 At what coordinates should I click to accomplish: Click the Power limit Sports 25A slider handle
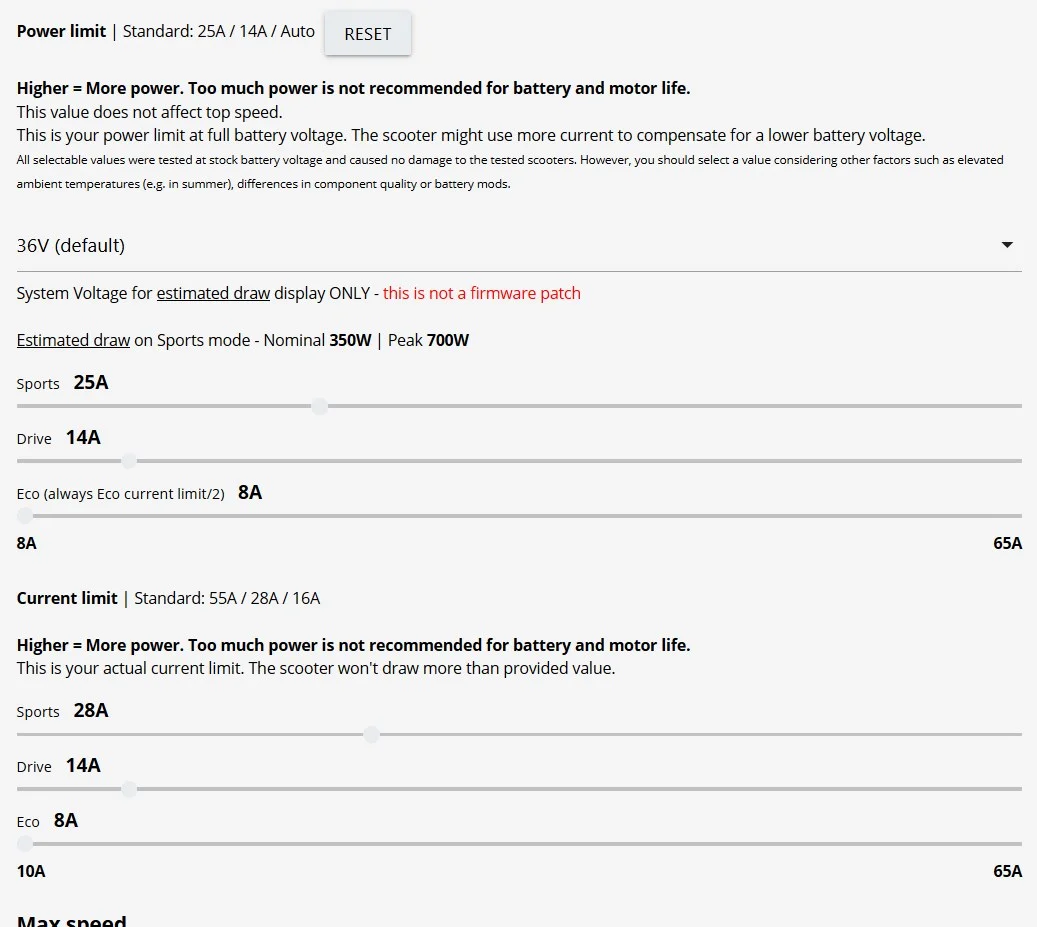320,406
